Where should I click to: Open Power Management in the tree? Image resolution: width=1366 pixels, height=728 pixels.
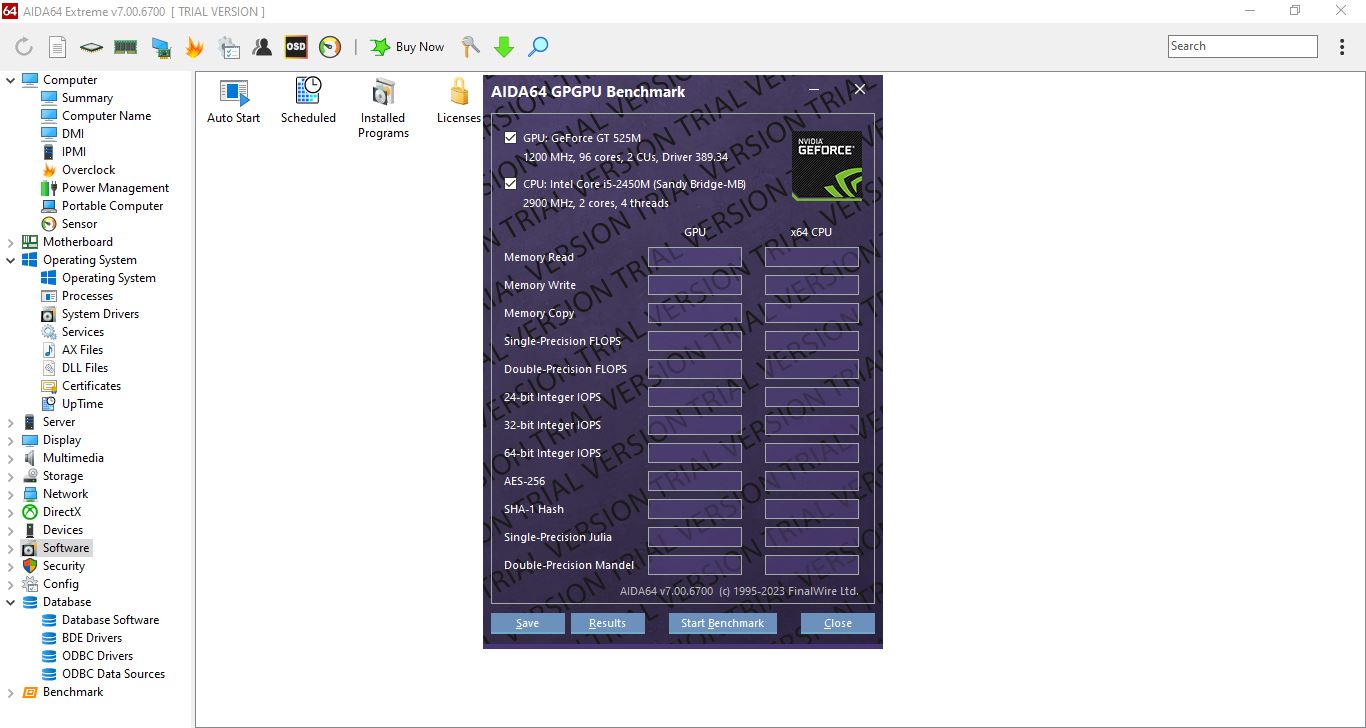[x=115, y=188]
